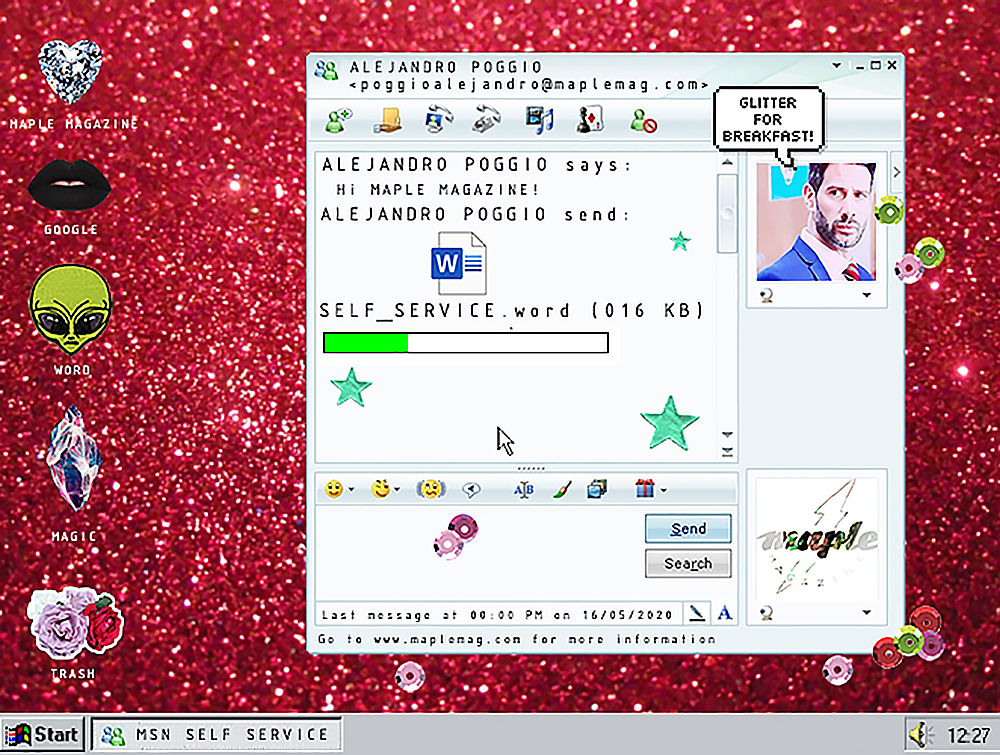The width and height of the screenshot is (1000, 755).
Task: Switch to text mode with the A icon
Action: click(724, 613)
